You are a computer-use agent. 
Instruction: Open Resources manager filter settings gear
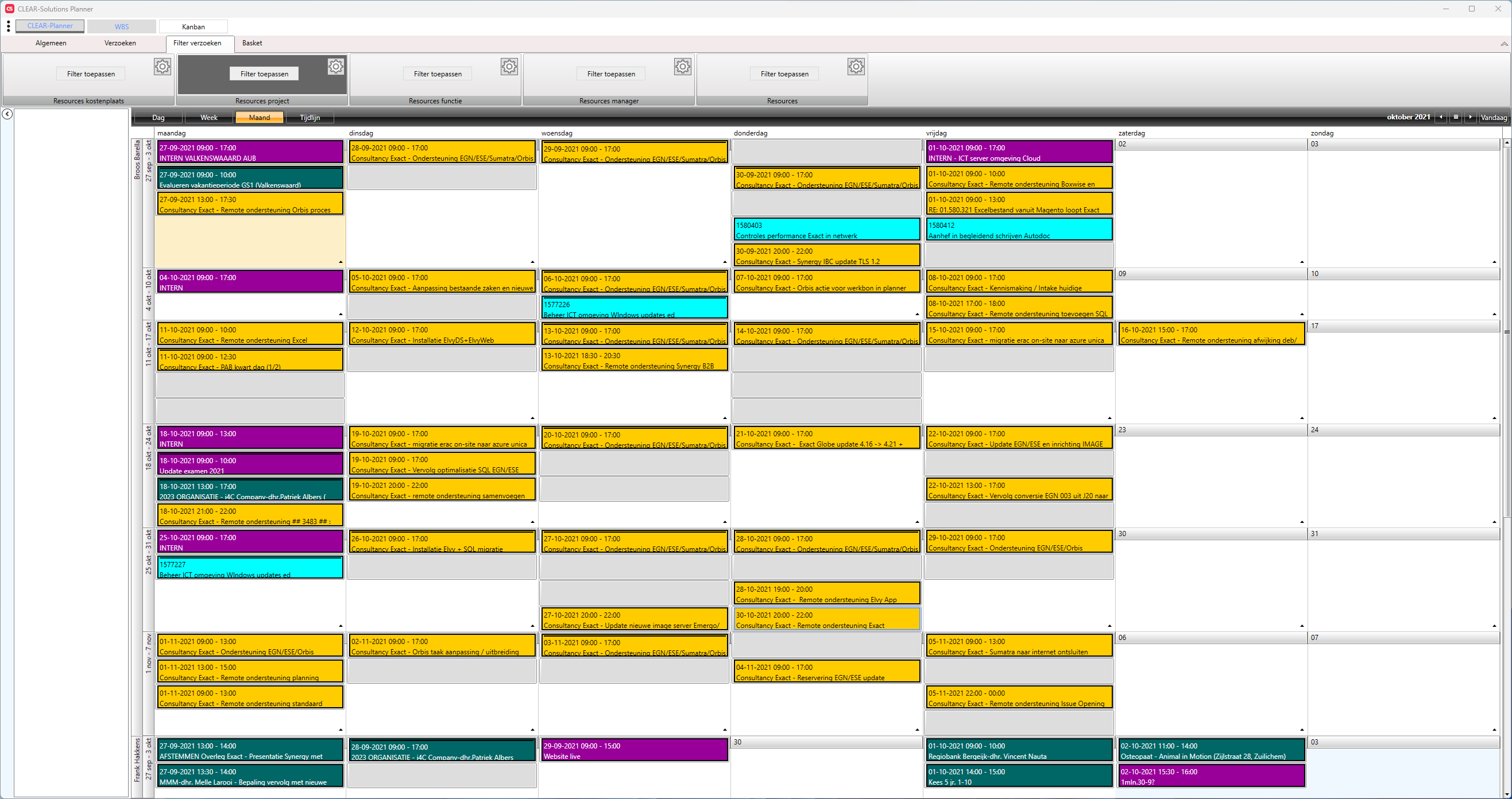tap(683, 67)
